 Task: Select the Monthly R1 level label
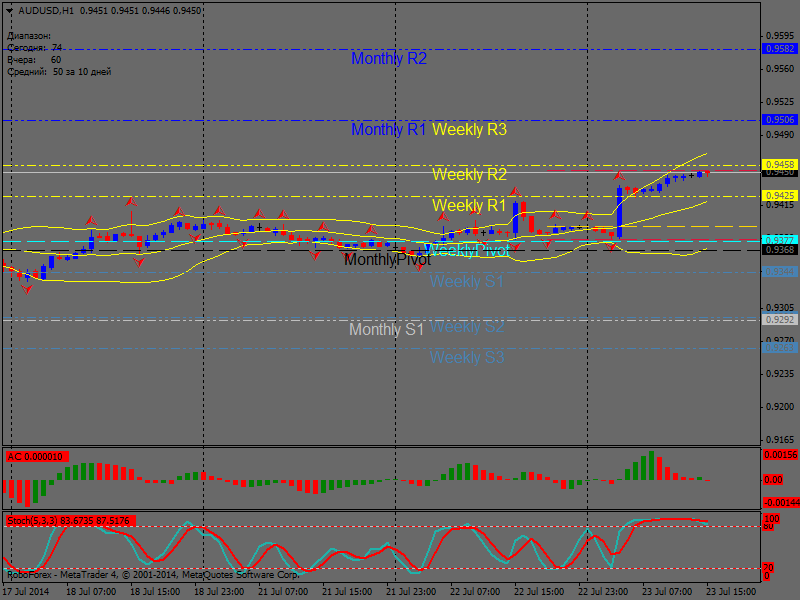pyautogui.click(x=389, y=130)
